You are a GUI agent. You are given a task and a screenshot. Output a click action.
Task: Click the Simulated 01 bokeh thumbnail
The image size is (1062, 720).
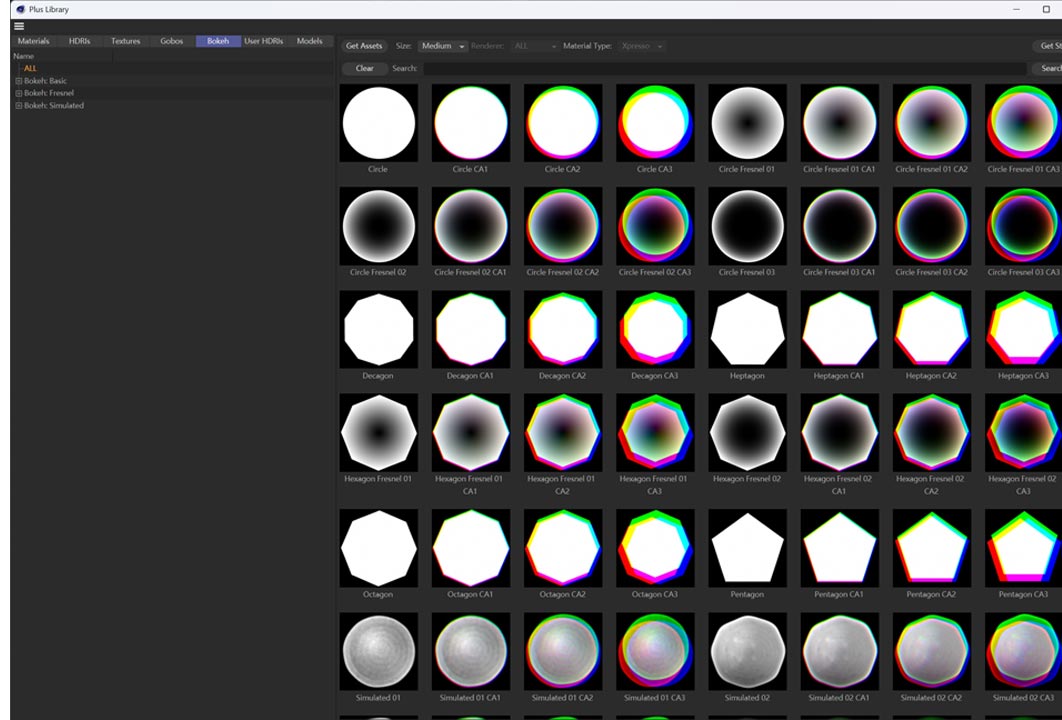click(x=378, y=651)
